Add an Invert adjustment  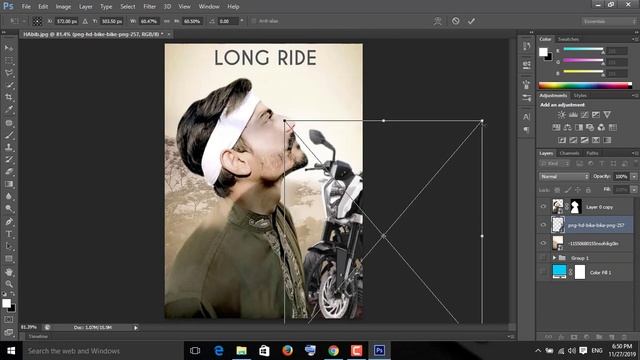[562, 140]
